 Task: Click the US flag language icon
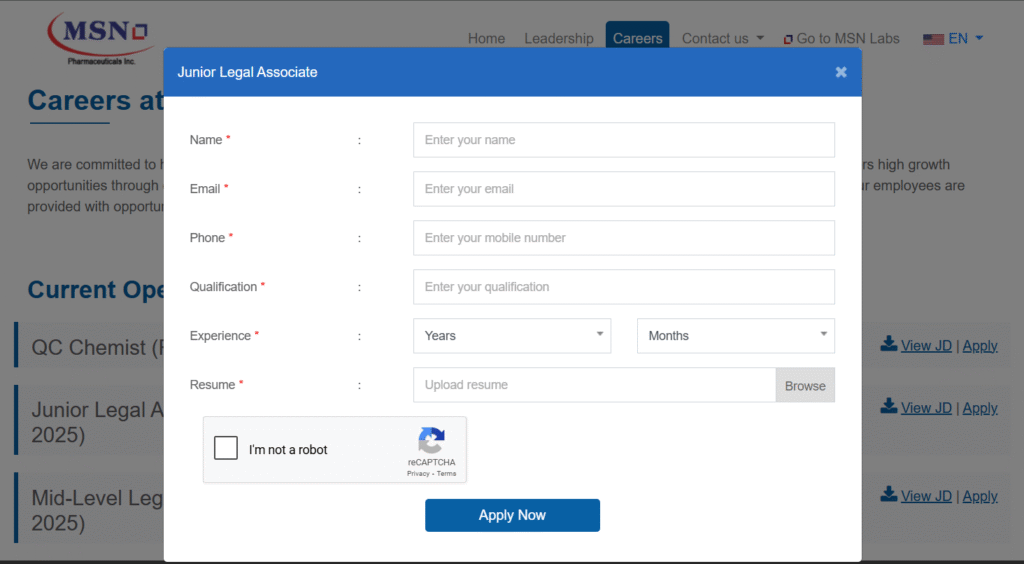point(933,39)
